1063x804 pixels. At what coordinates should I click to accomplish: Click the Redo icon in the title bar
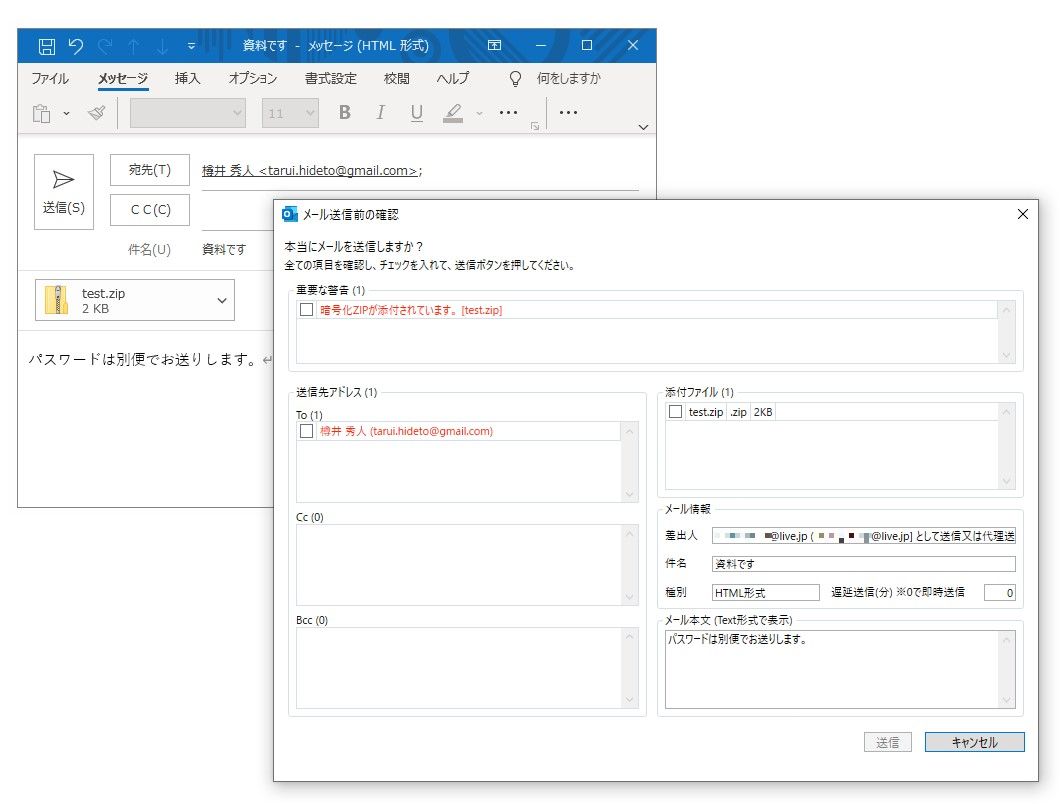[x=105, y=46]
